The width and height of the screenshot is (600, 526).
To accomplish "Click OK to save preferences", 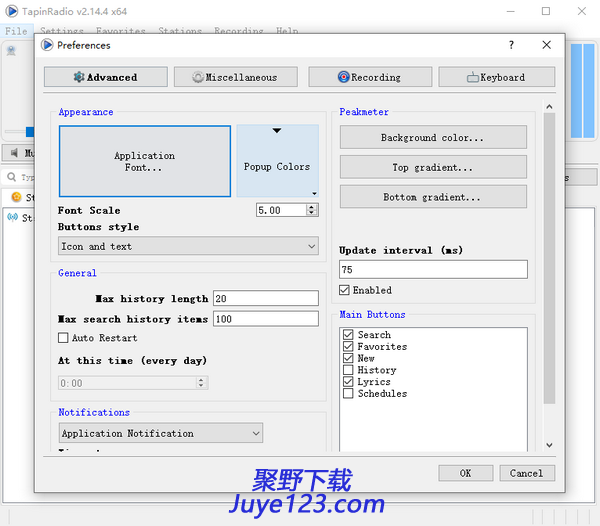I will [466, 473].
